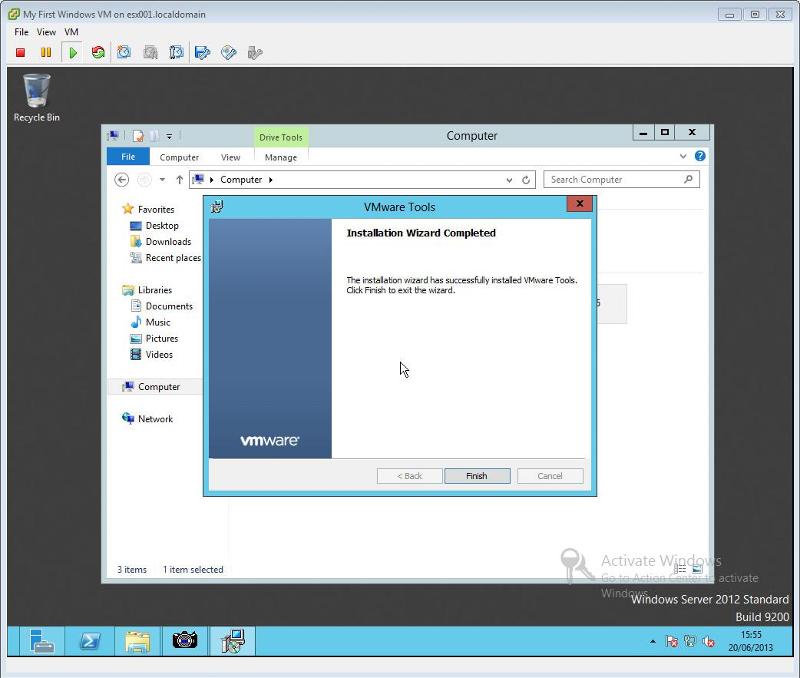
Task: Click Cancel in the VMware Tools wizard
Action: (x=550, y=476)
